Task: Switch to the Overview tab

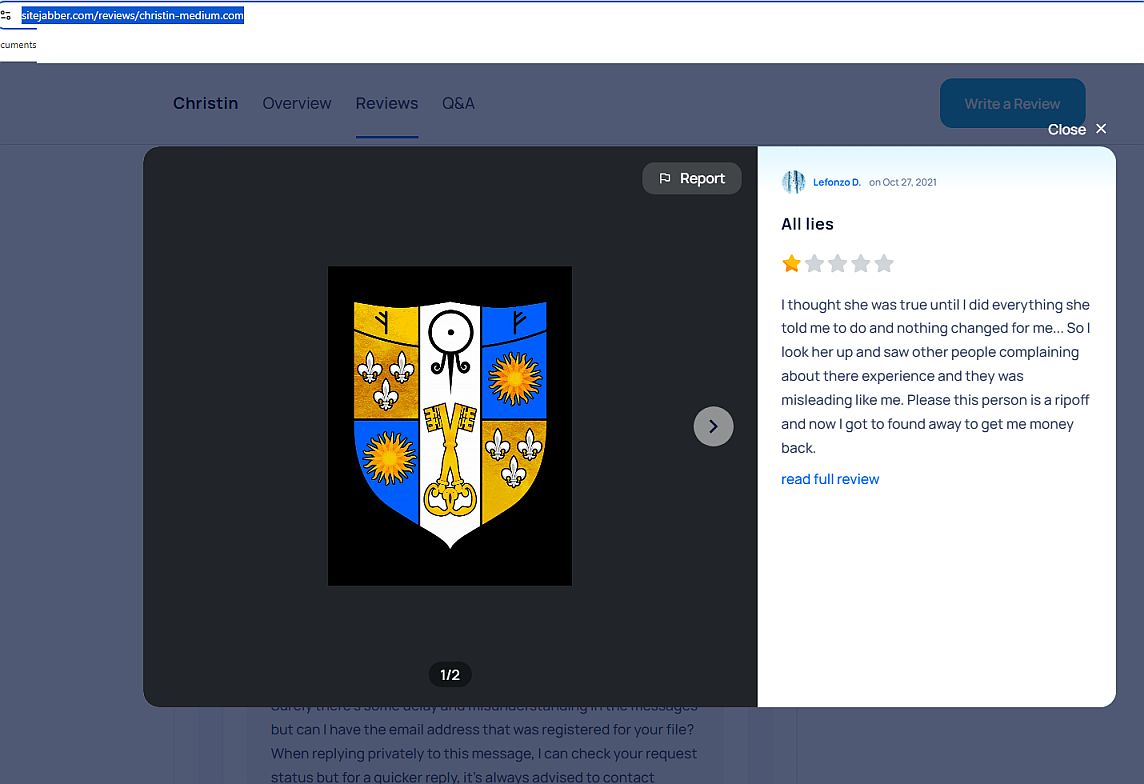Action: pos(297,103)
